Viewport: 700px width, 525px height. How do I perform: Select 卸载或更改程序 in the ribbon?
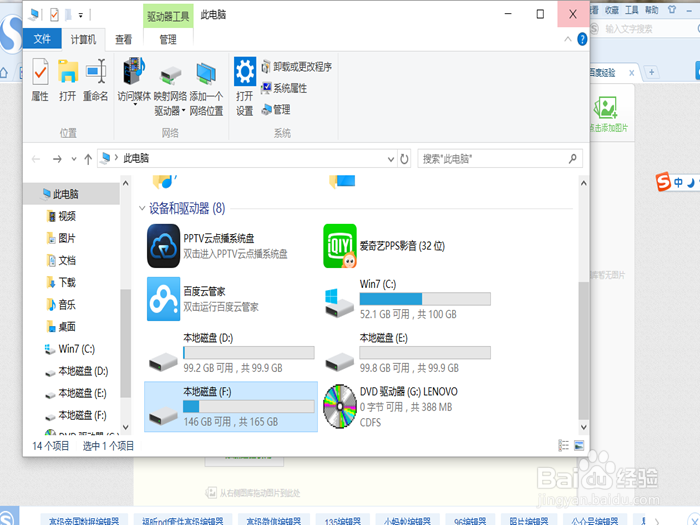(296, 67)
